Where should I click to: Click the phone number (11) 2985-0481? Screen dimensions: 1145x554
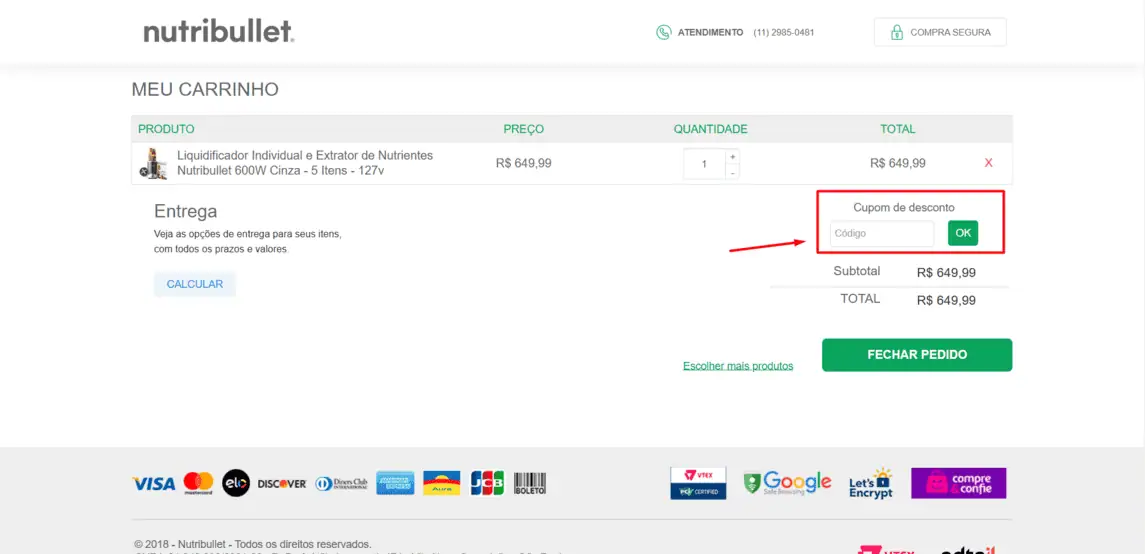click(784, 32)
